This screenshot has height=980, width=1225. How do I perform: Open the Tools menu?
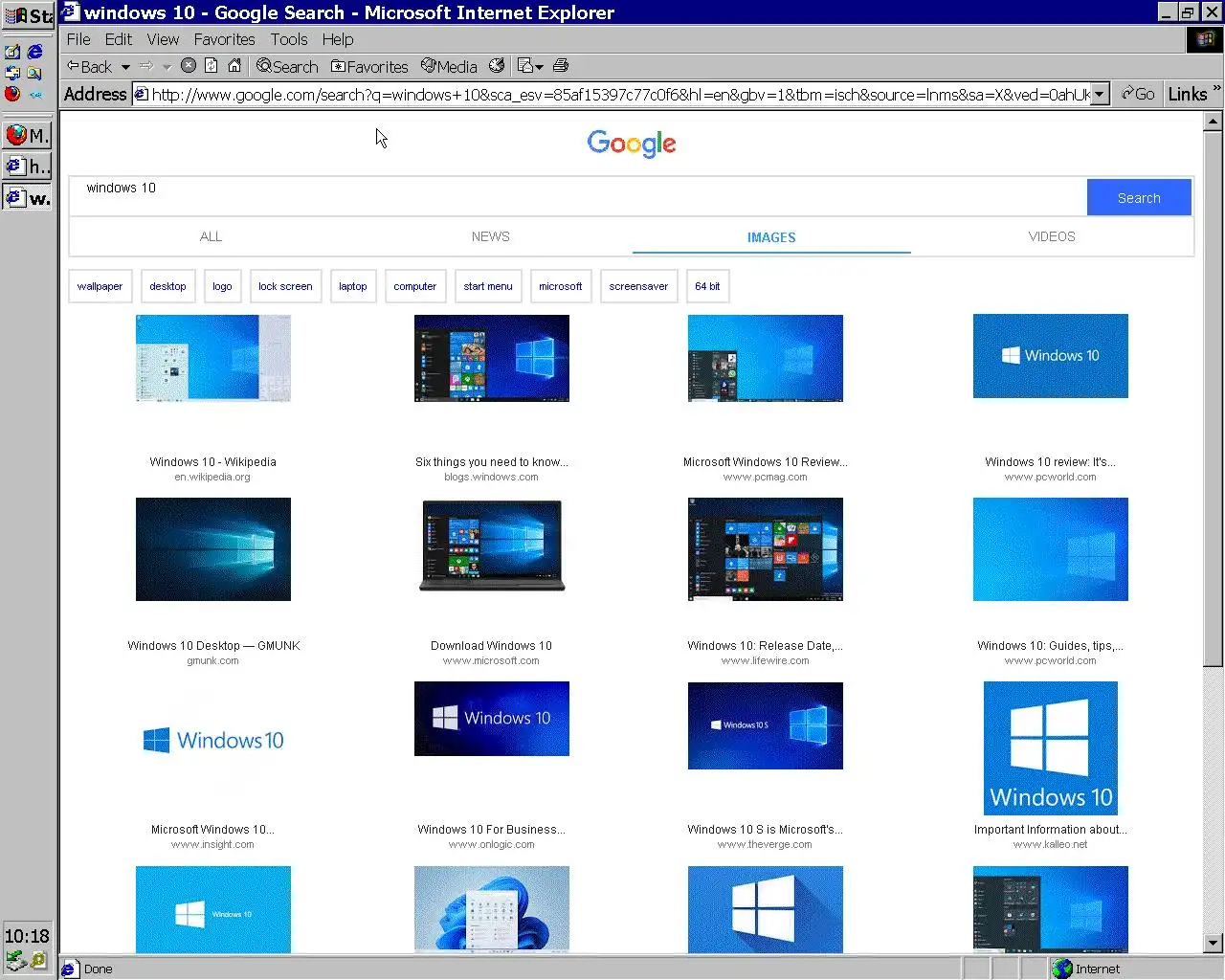(289, 39)
